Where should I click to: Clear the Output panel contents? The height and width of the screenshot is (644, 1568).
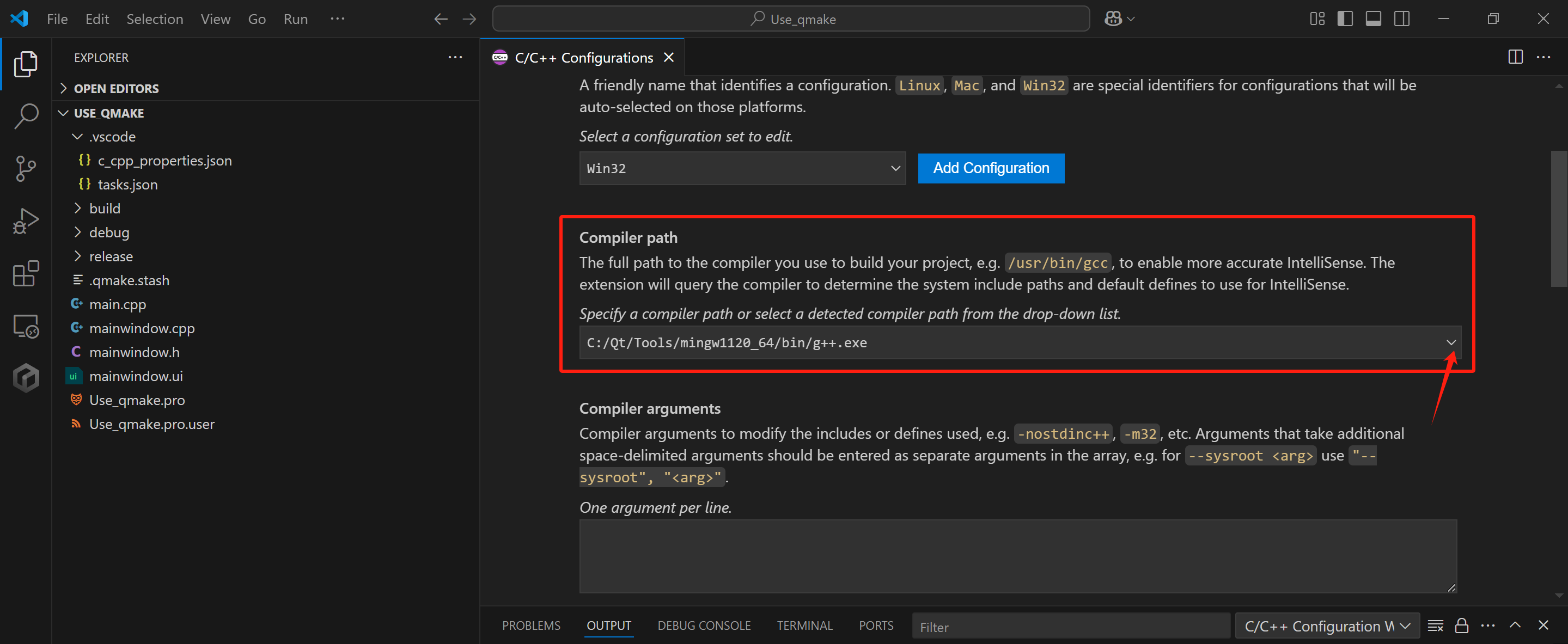coord(1436,625)
